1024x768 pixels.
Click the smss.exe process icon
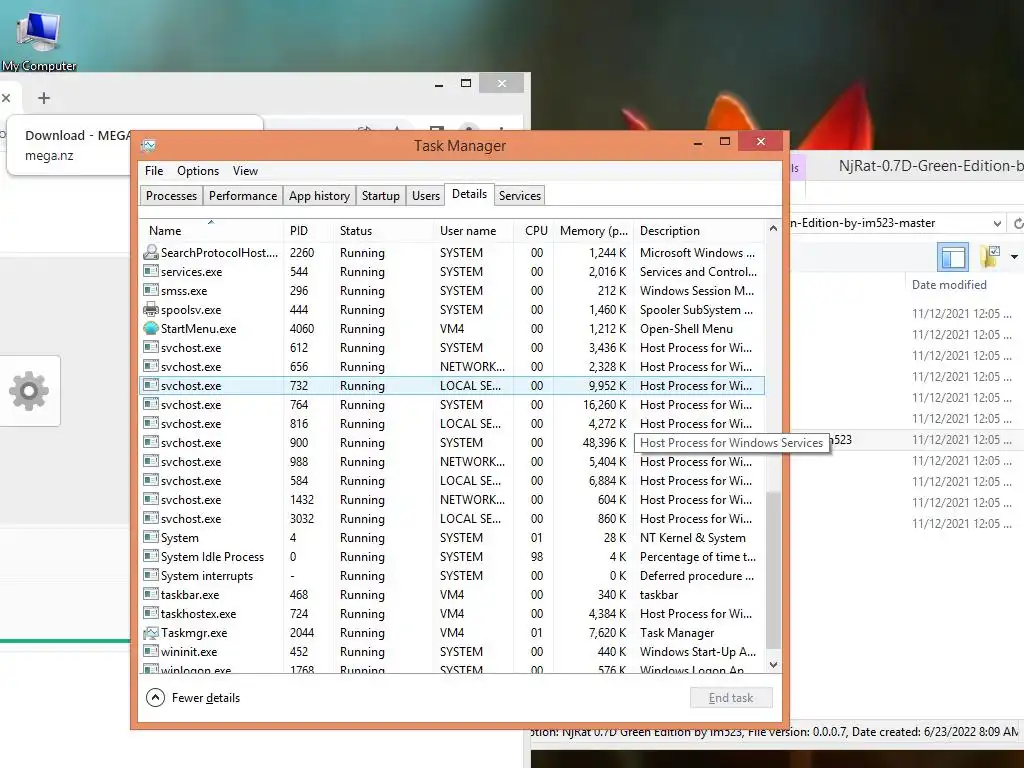click(x=151, y=290)
